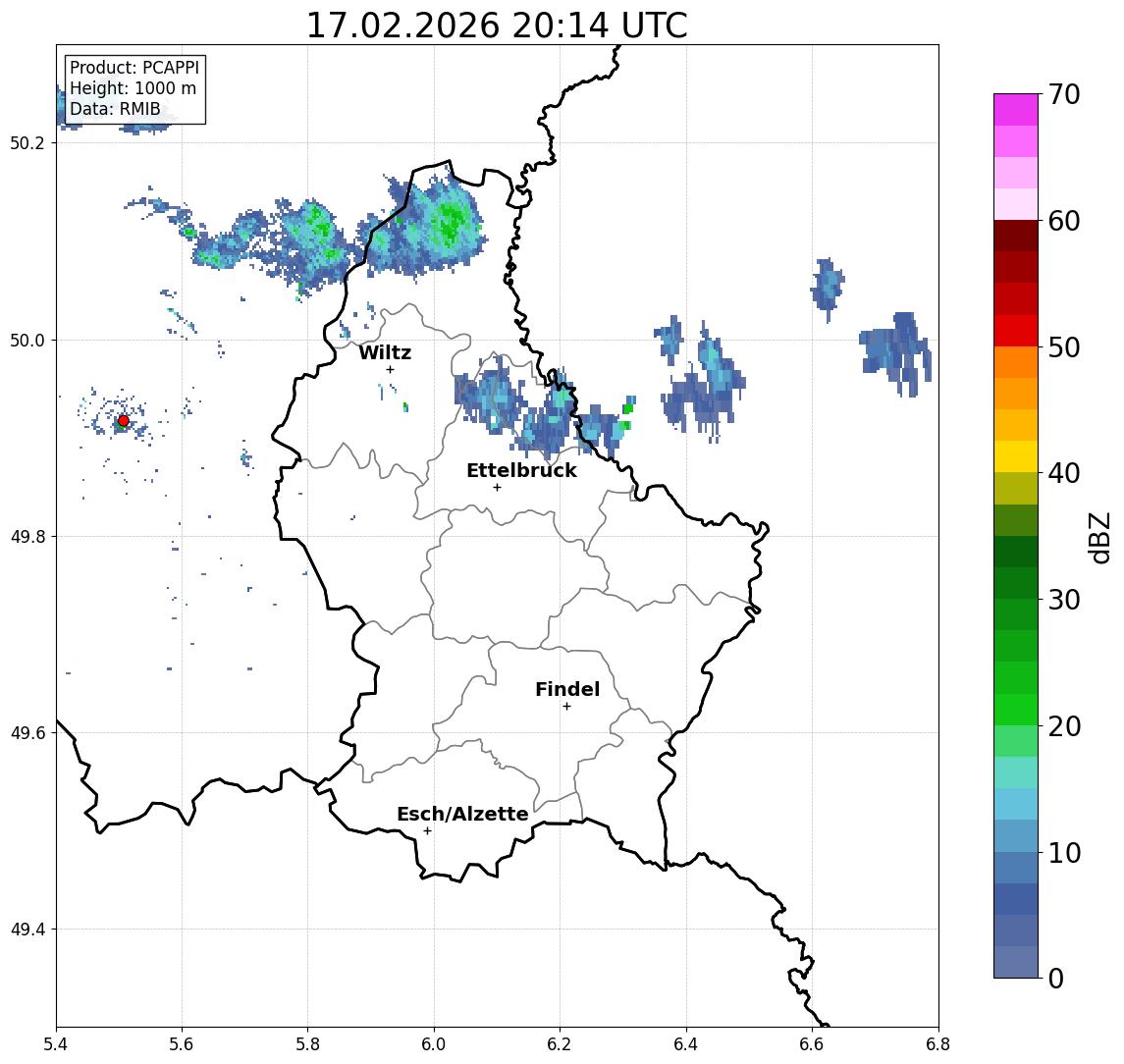1124x1064 pixels.
Task: Click the 6.6 longitude axis label
Action: [812, 1044]
